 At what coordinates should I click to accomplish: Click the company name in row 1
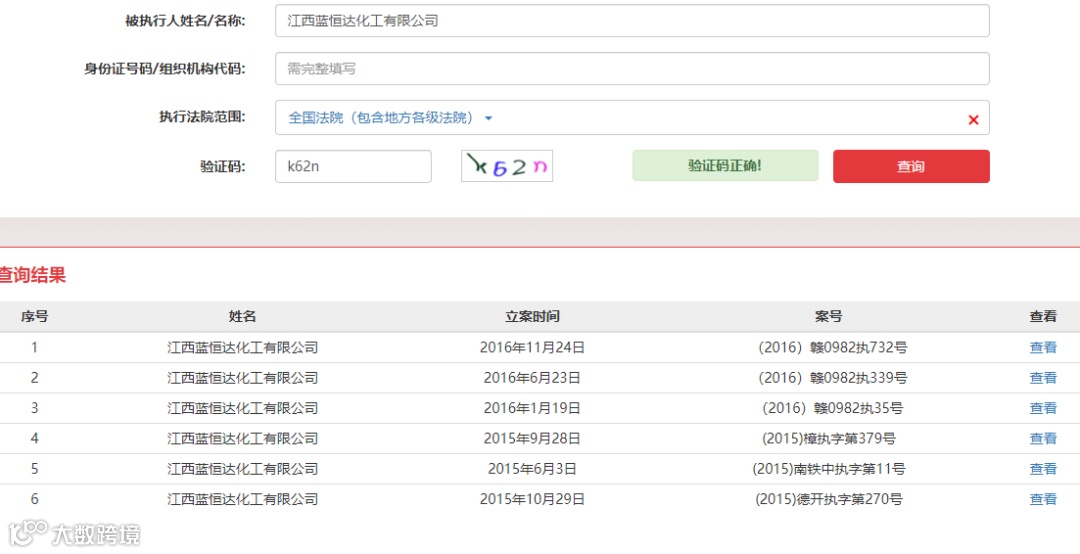[x=242, y=347]
